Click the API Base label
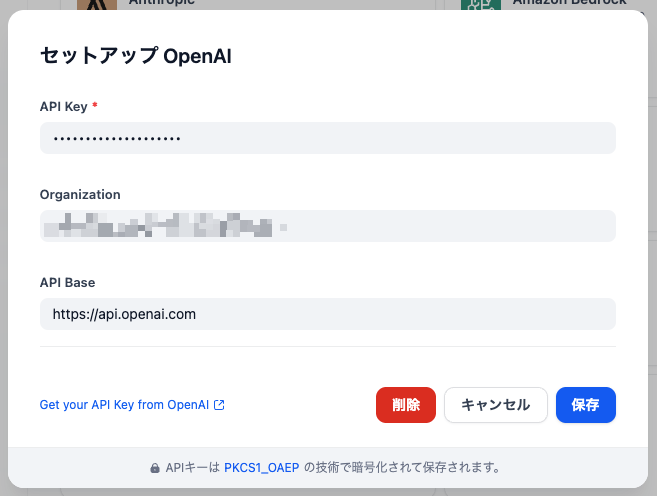The image size is (657, 496). click(67, 282)
